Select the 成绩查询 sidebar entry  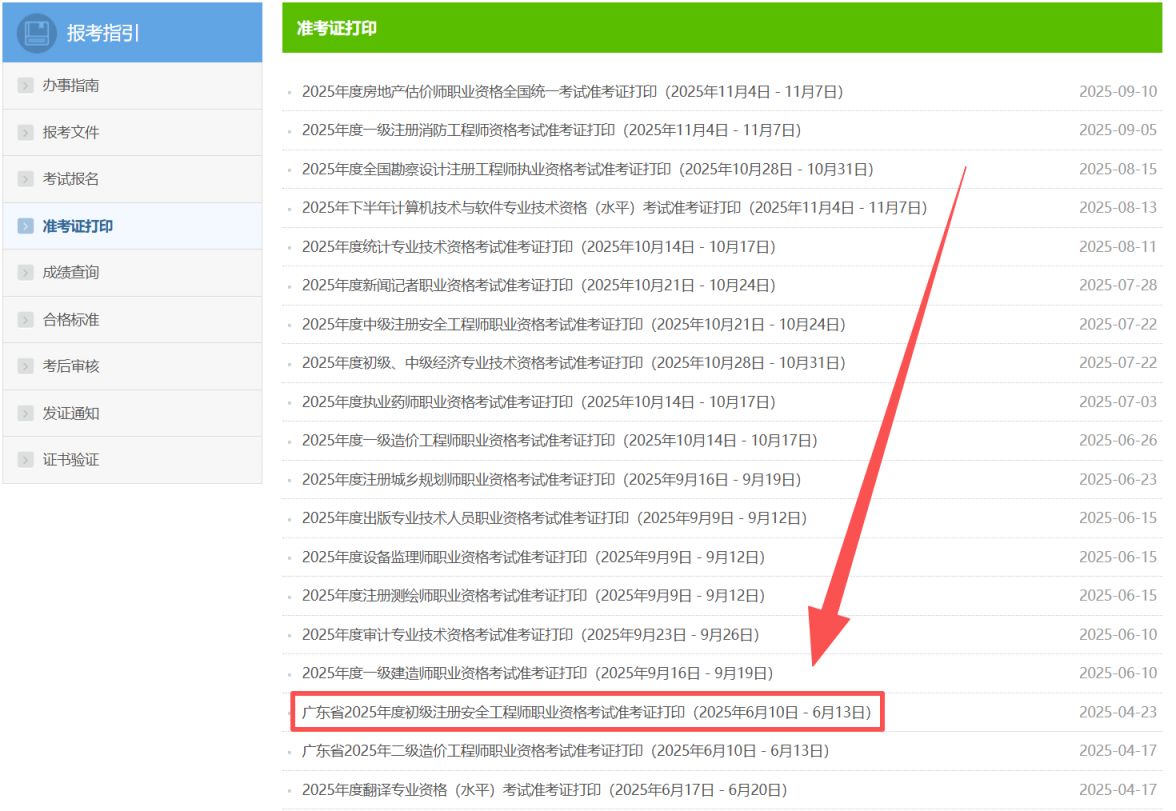[x=133, y=272]
